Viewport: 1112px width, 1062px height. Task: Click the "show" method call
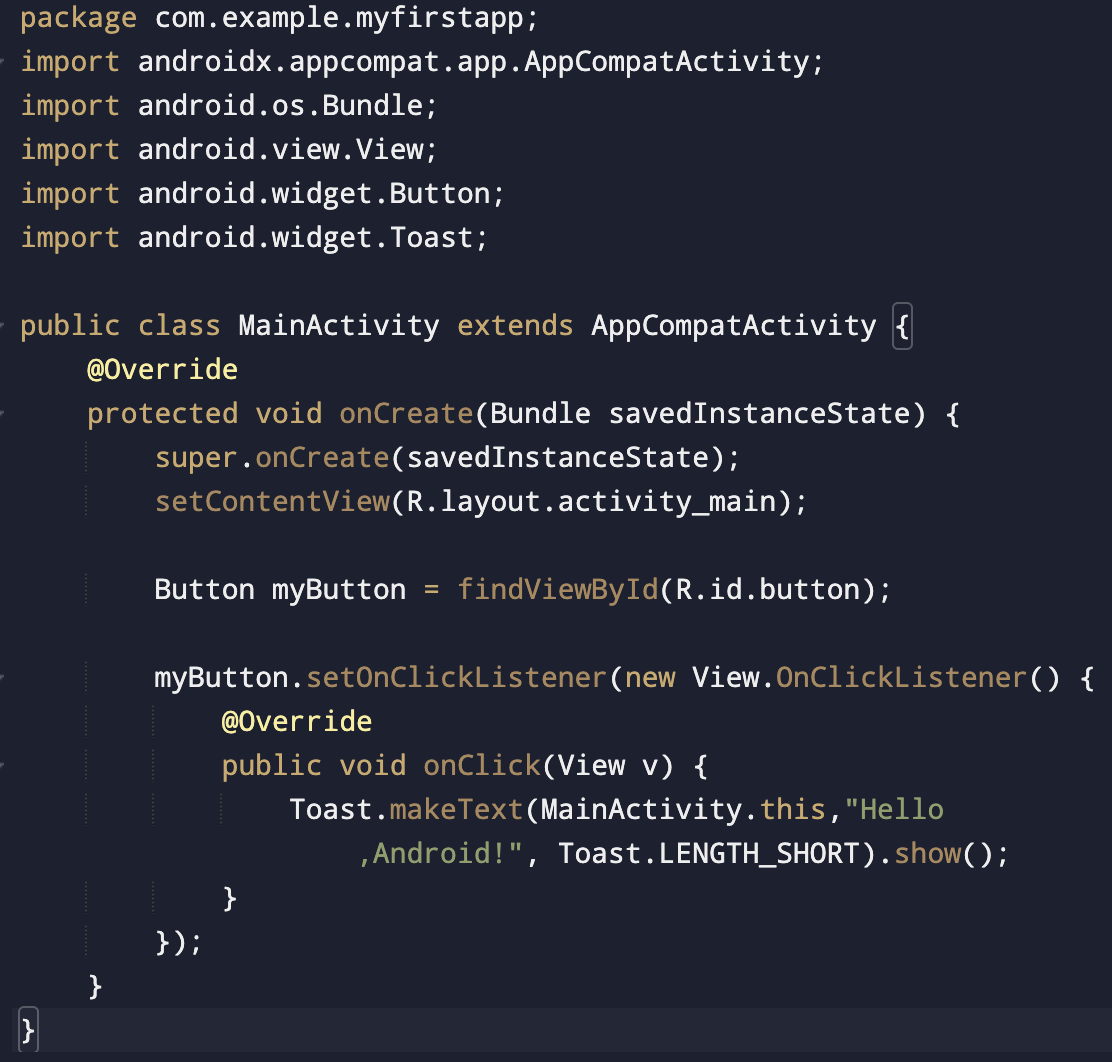click(927, 853)
